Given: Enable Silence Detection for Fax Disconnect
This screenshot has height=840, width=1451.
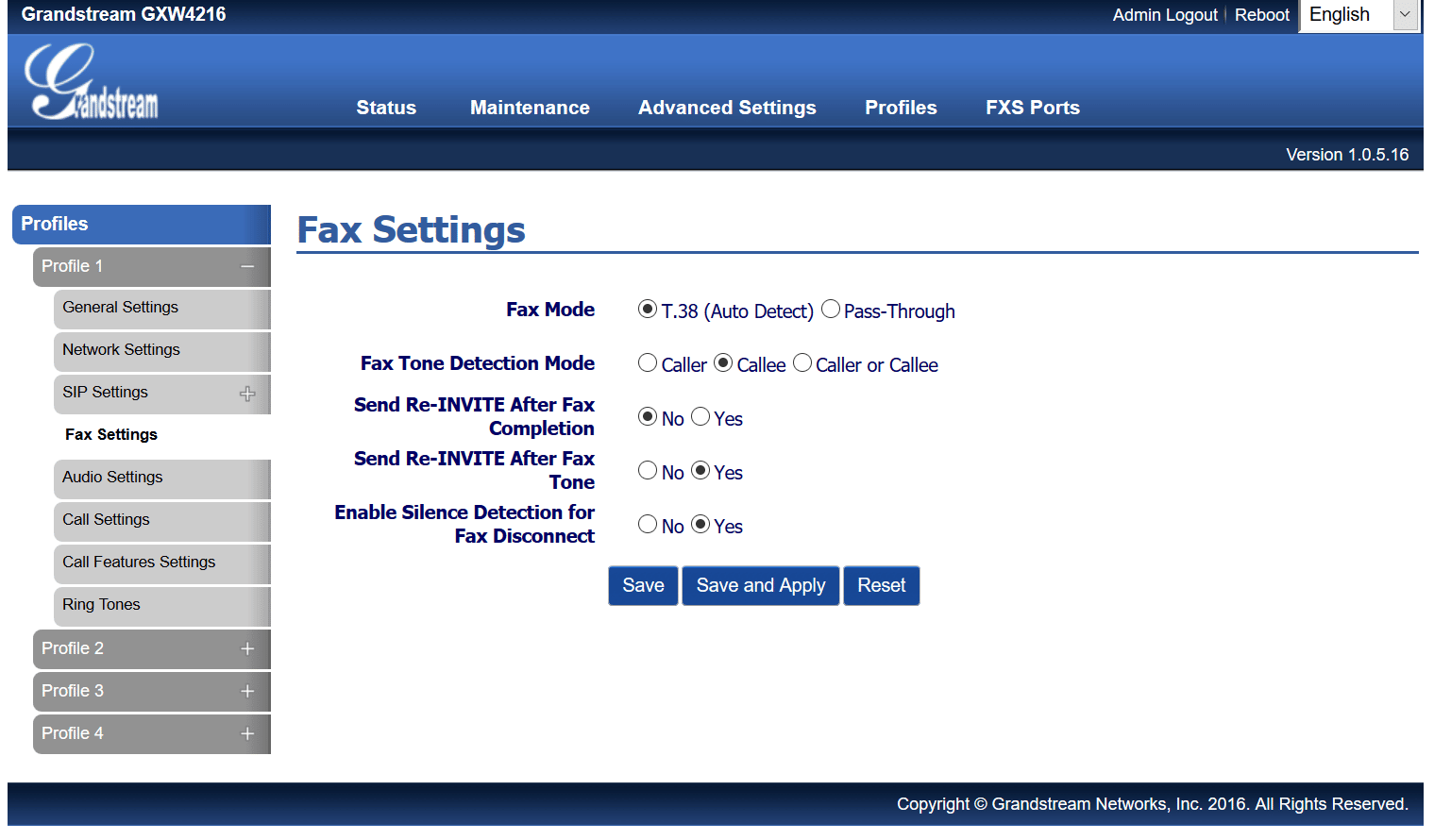Looking at the screenshot, I should (x=700, y=525).
